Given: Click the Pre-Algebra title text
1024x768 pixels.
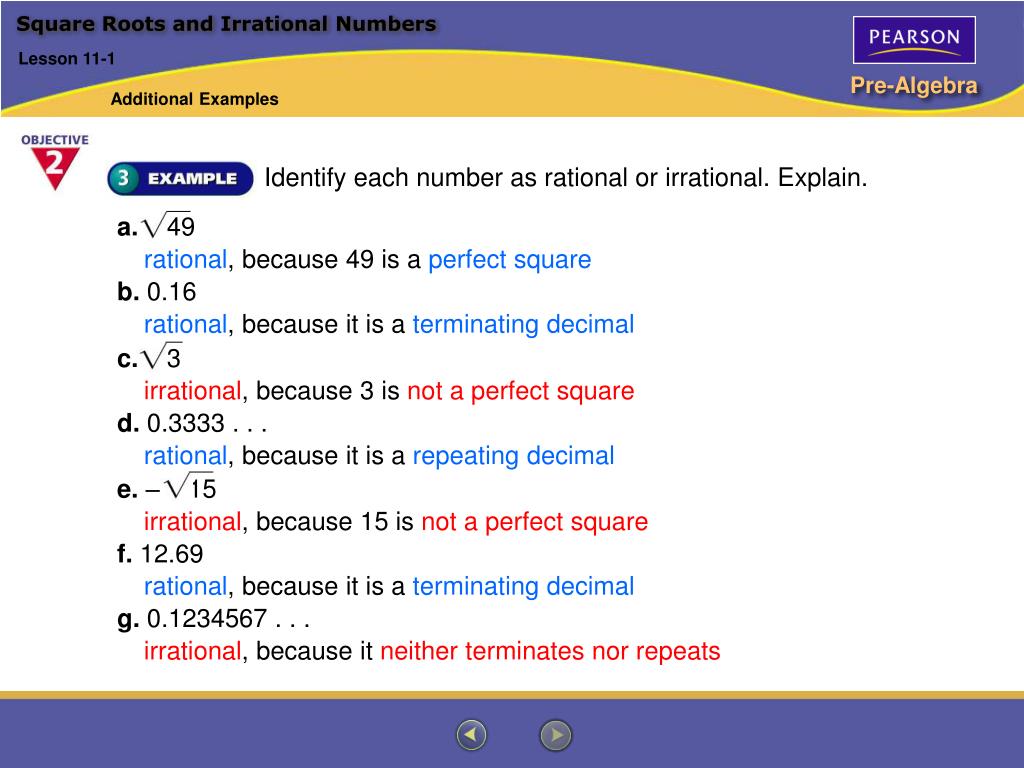Looking at the screenshot, I should click(x=914, y=86).
